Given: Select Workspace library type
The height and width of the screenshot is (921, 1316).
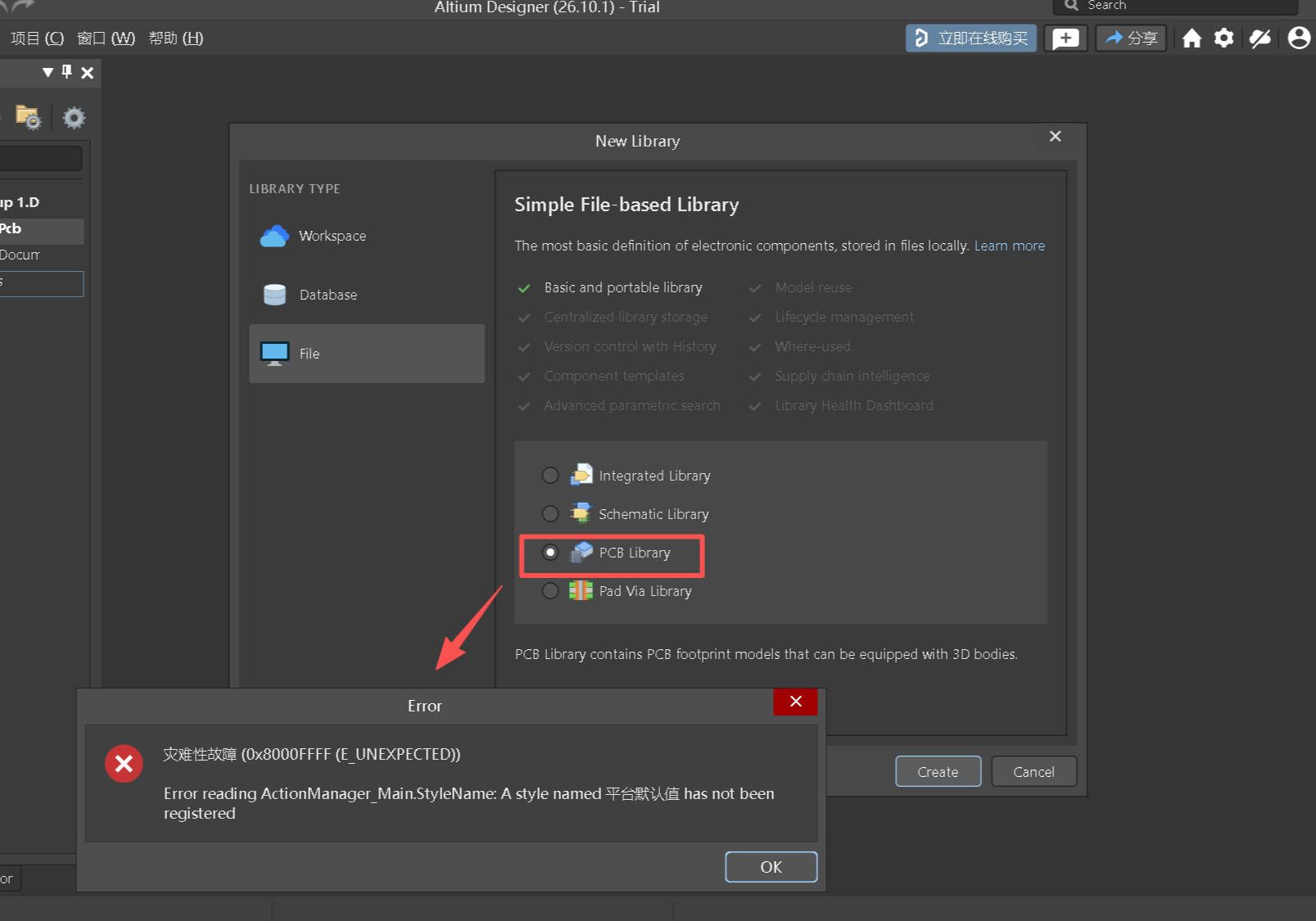Looking at the screenshot, I should tap(367, 236).
